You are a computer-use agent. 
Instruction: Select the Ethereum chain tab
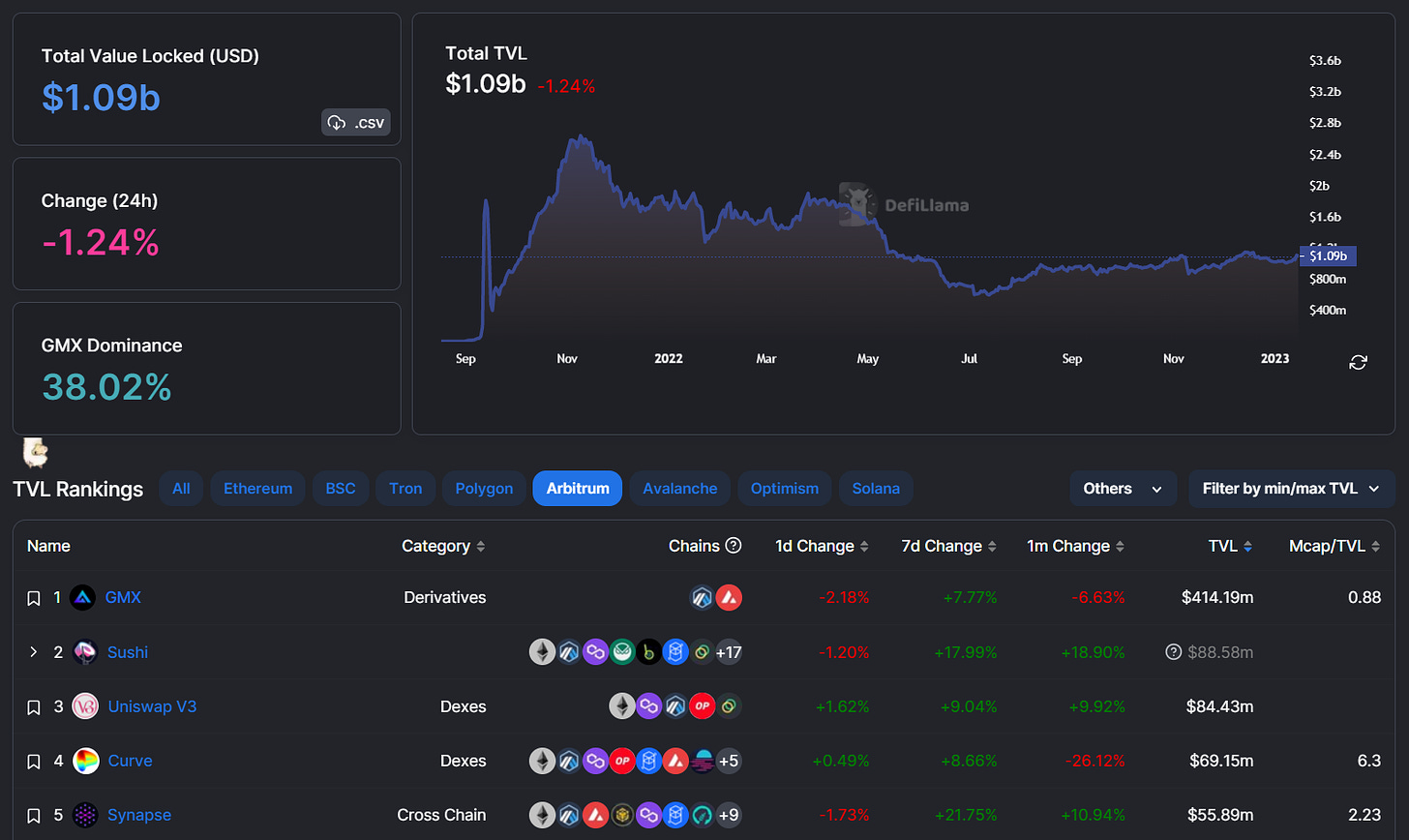point(257,489)
